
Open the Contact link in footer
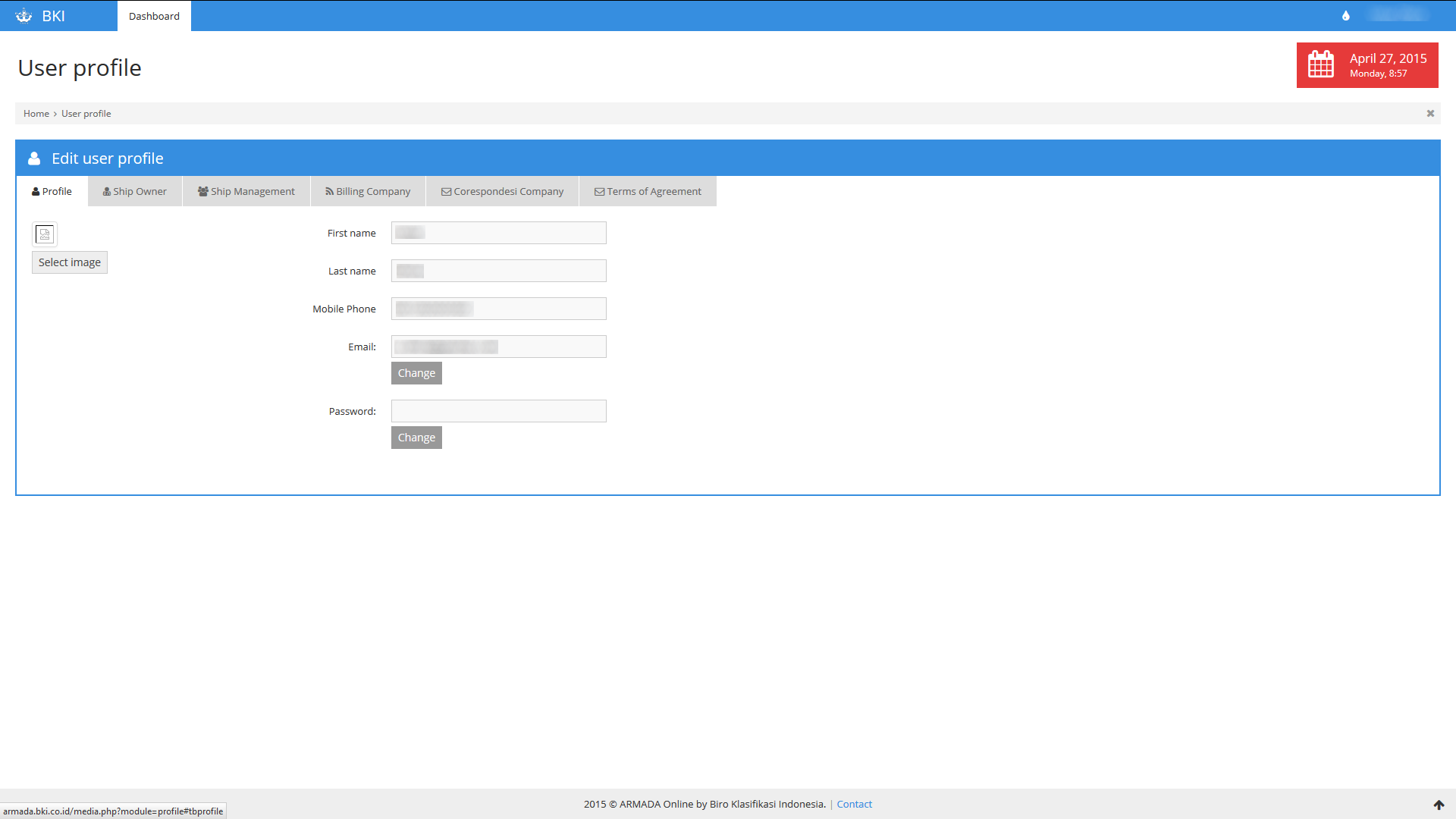pos(854,805)
